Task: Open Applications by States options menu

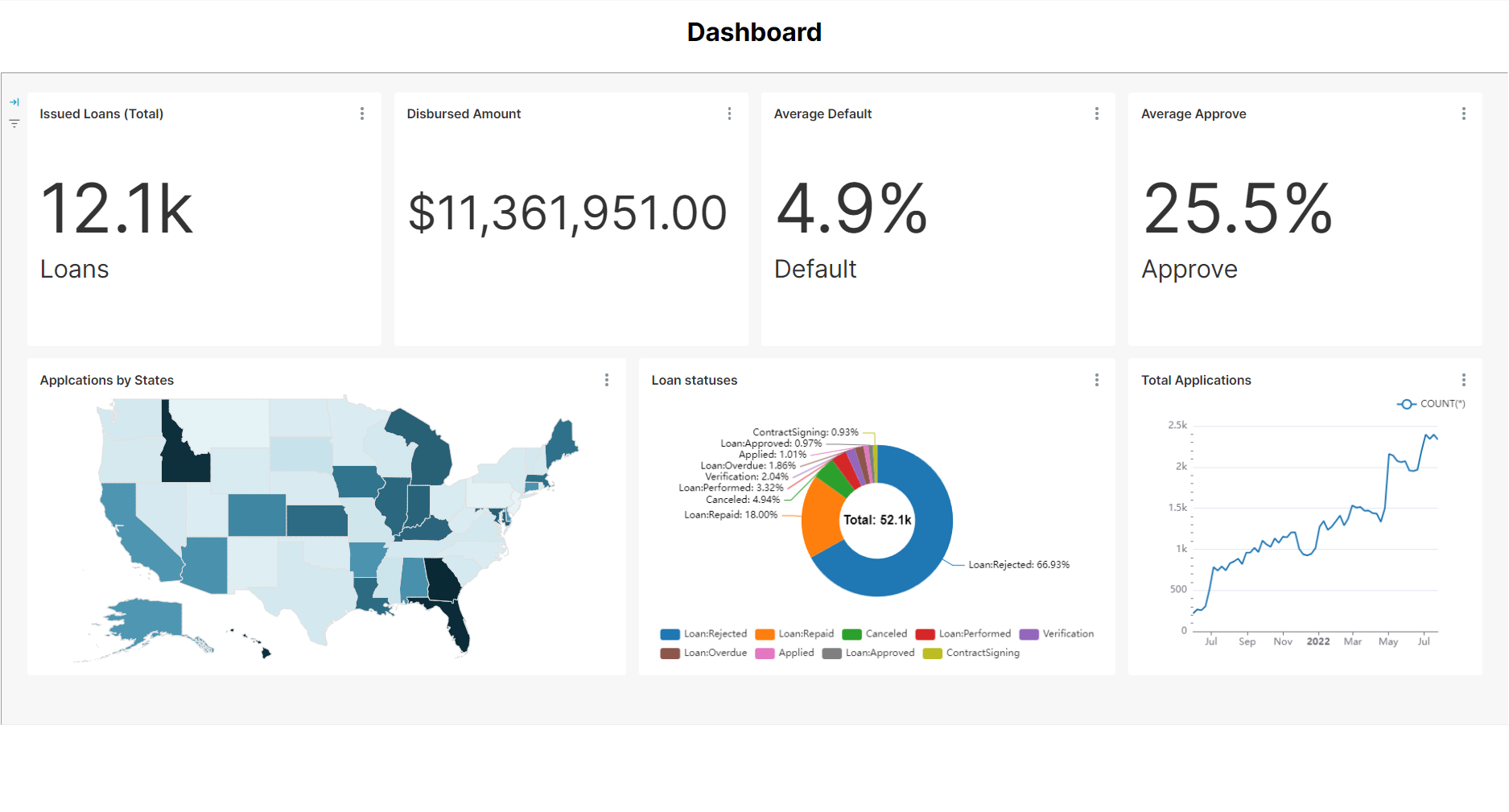Action: (x=607, y=380)
